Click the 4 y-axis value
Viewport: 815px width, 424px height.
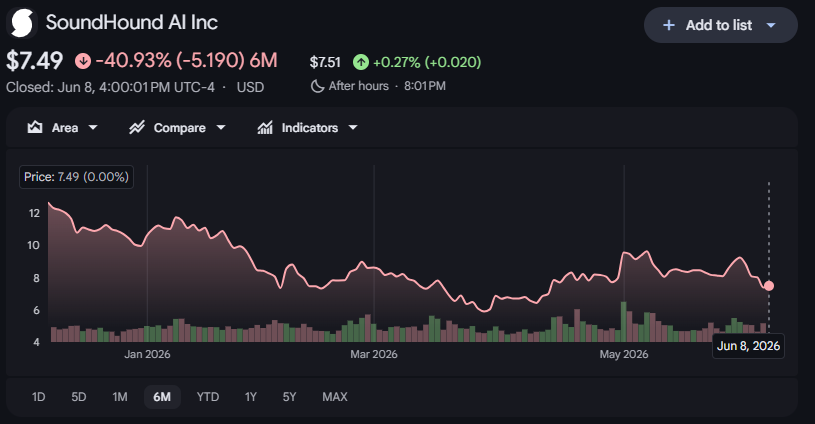[x=36, y=342]
